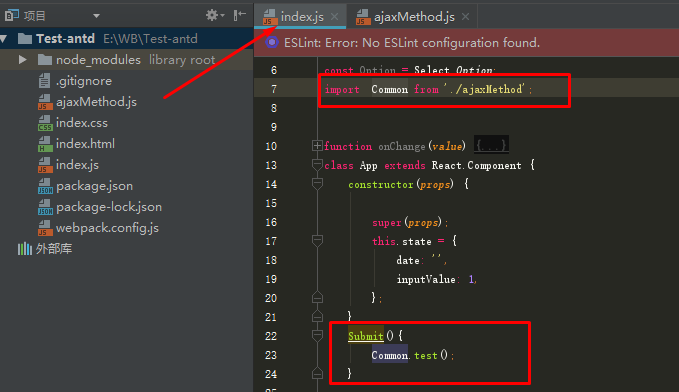Collapse constructor fold marker at line 14
The height and width of the screenshot is (392, 679).
[317, 184]
